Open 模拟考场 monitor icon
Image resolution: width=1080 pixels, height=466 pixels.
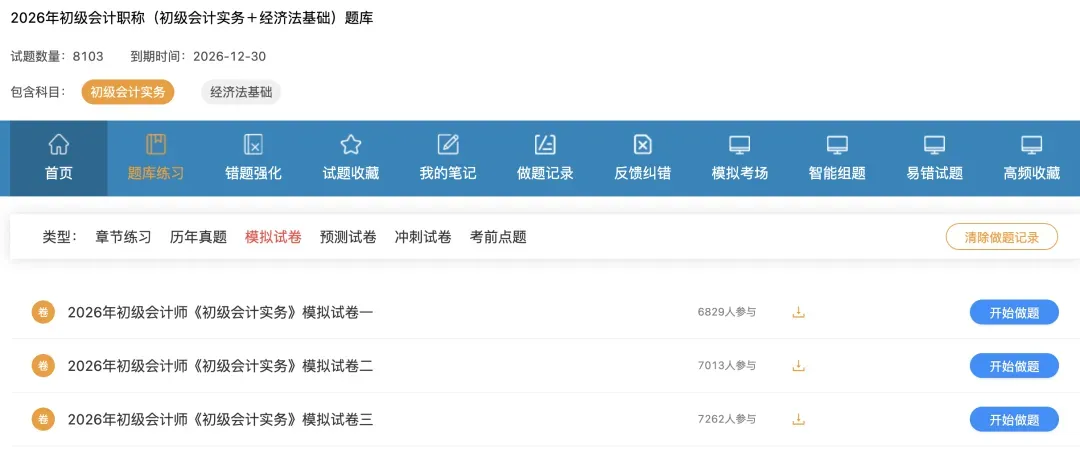[x=740, y=145]
